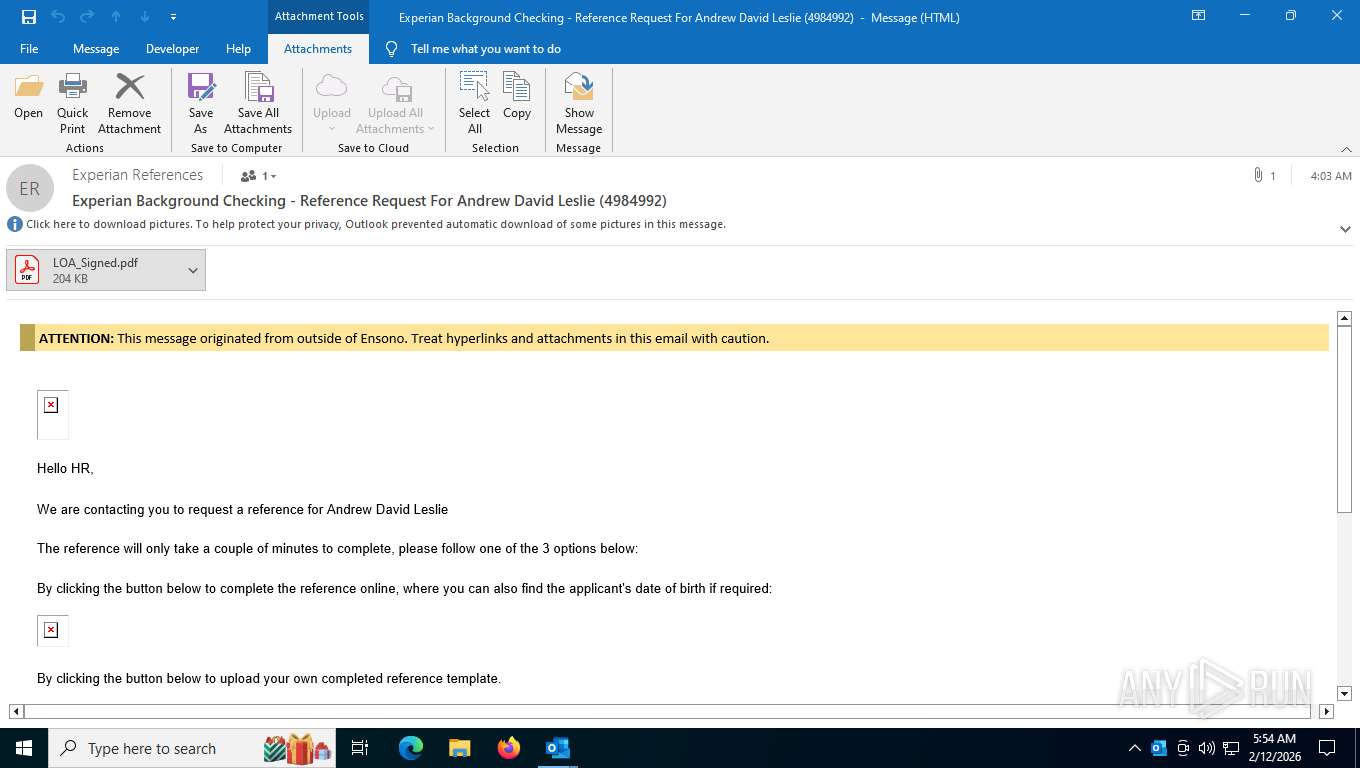Click Save As for attachment
Image resolution: width=1360 pixels, height=768 pixels.
pos(201,103)
